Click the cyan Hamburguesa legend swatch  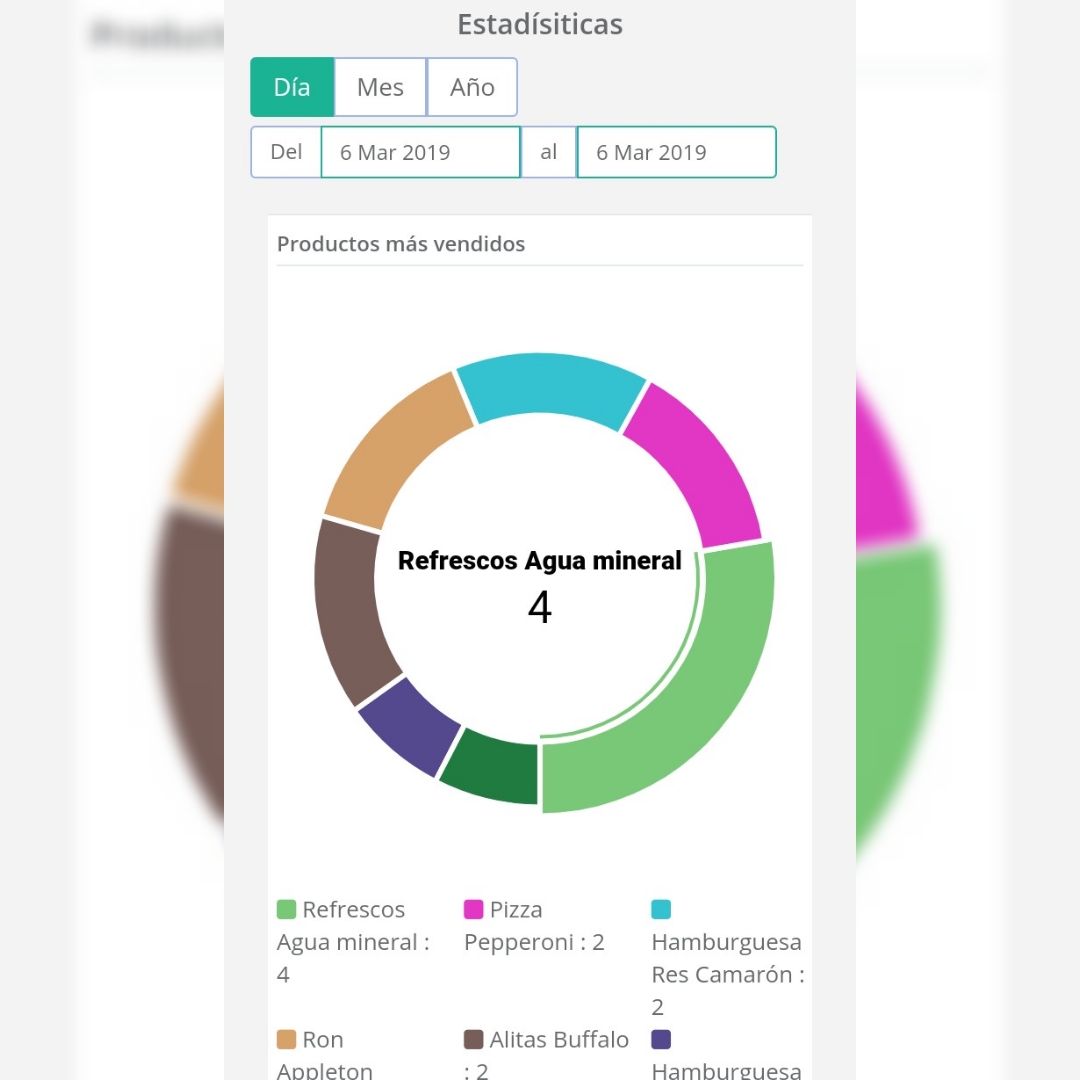tap(661, 909)
